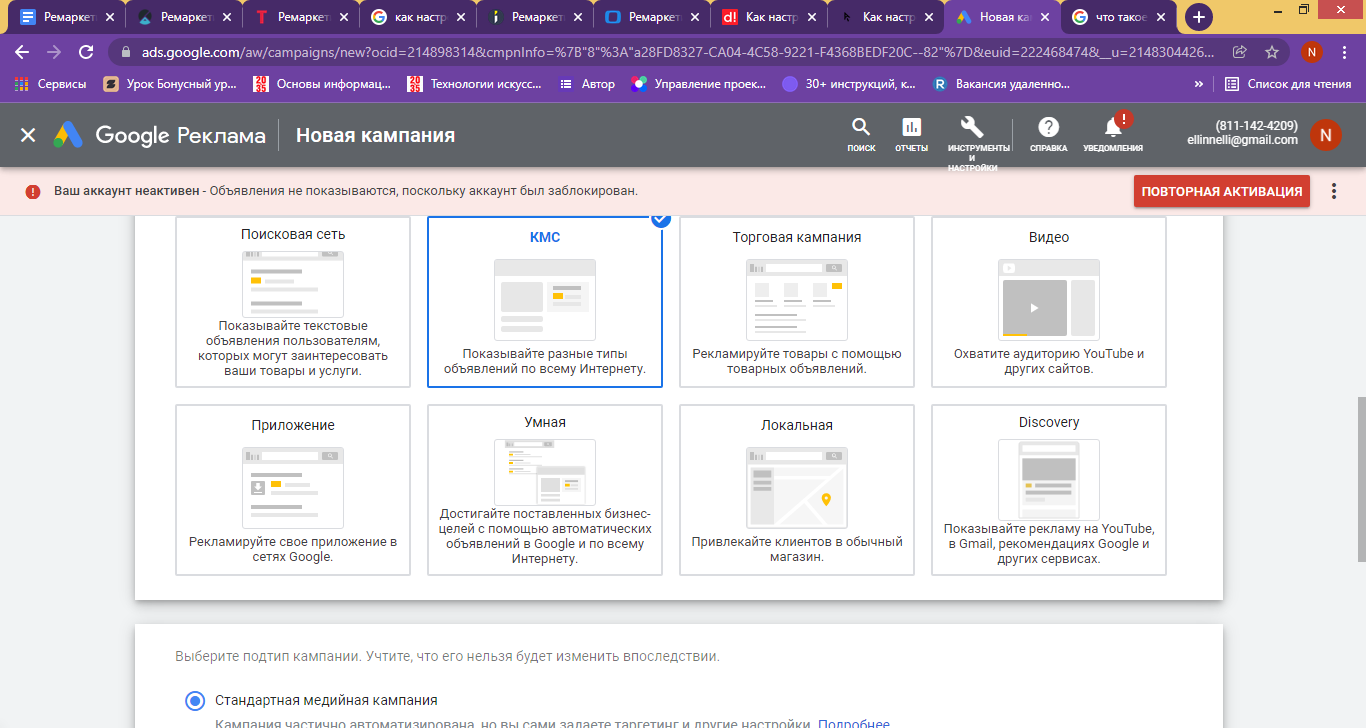Click the Google Ads logo

(68, 135)
